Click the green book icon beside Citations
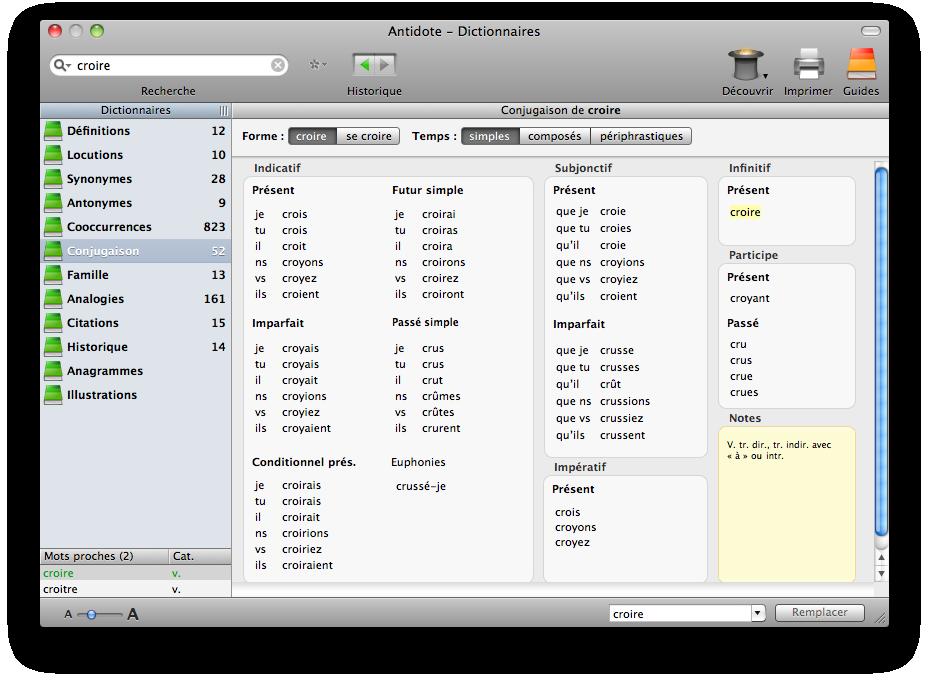 pyautogui.click(x=53, y=323)
